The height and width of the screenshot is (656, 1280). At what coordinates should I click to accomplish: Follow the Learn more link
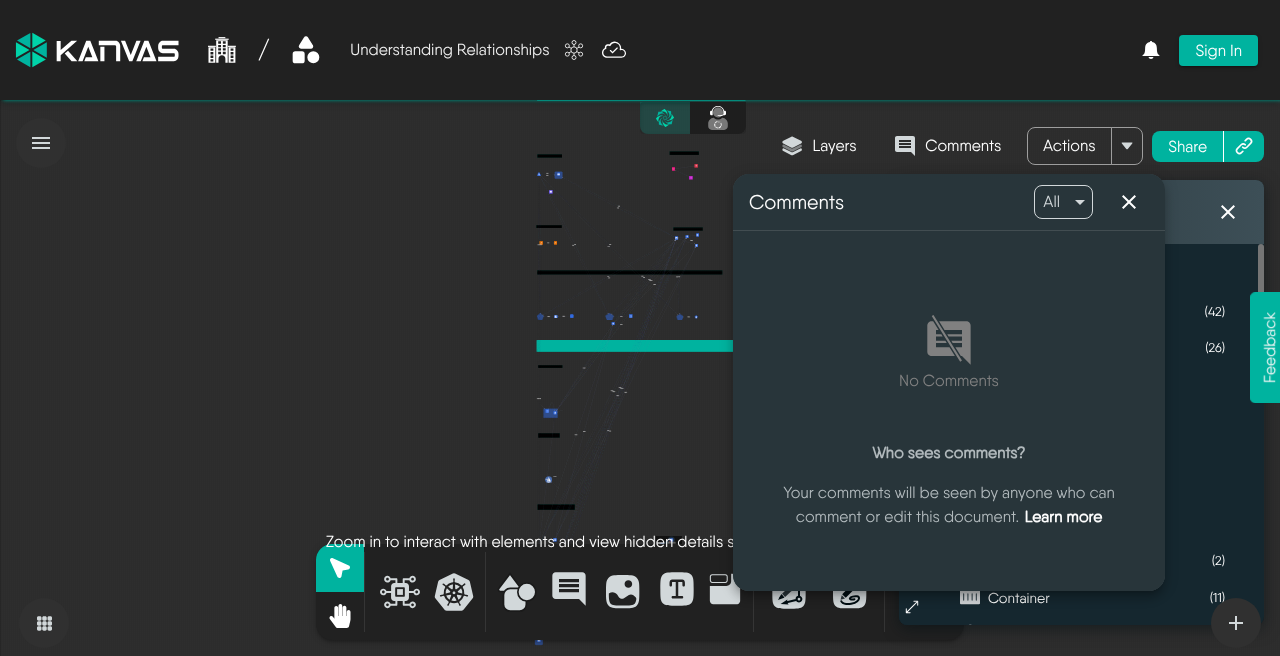click(x=1063, y=517)
